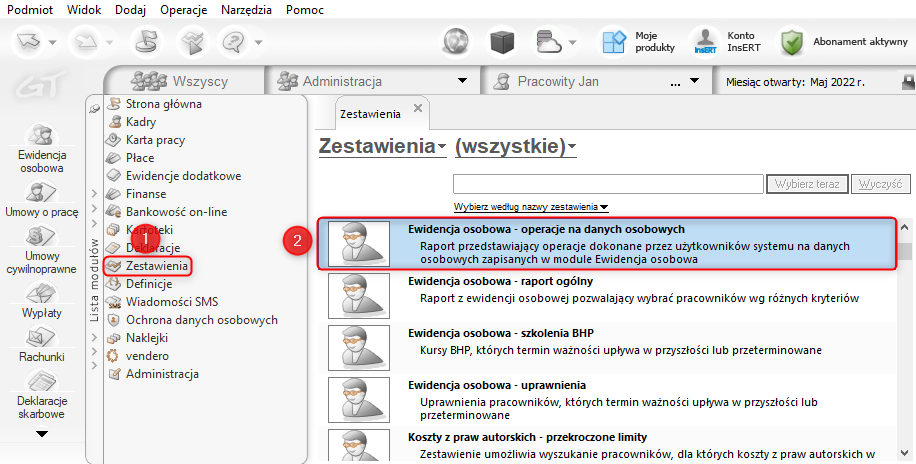
Task: Open Umowy cywilnoprawne shortcut
Action: tap(41, 250)
